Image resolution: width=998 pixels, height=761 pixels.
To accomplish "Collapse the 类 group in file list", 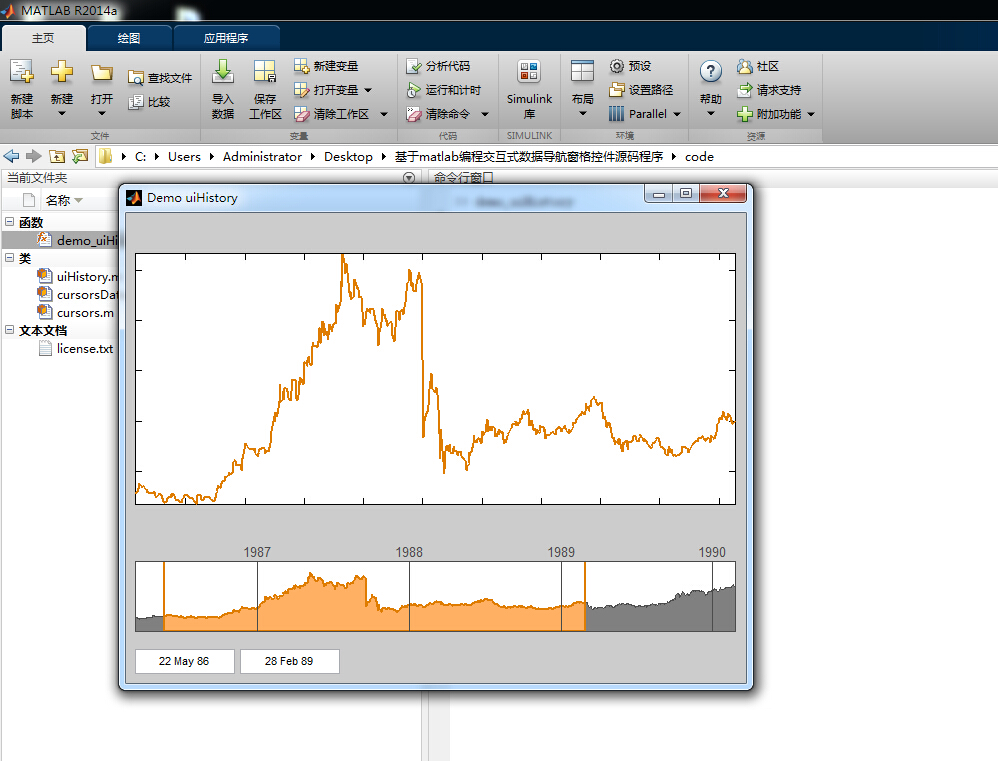I will pyautogui.click(x=10, y=258).
